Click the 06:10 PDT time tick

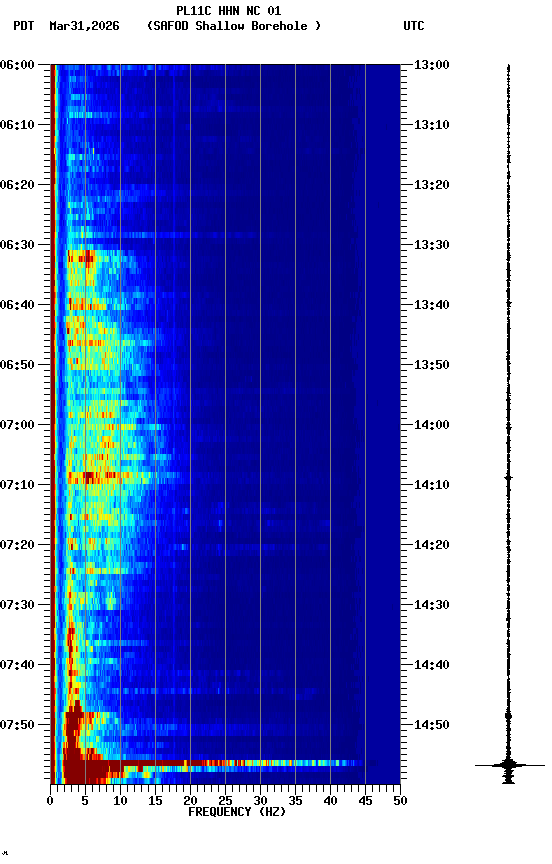click(17, 125)
